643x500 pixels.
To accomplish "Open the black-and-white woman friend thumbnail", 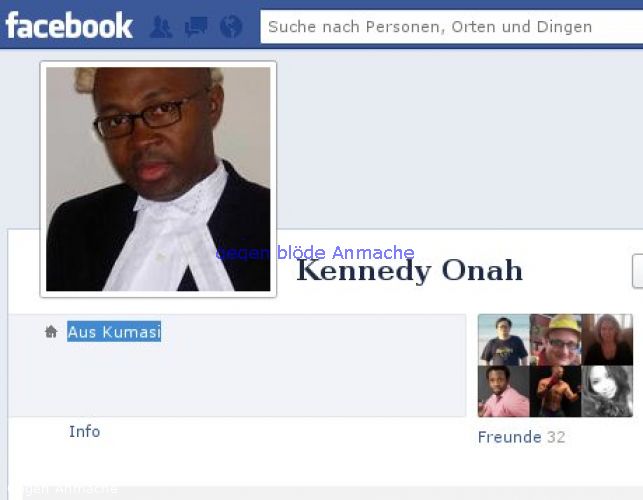I will [x=607, y=391].
